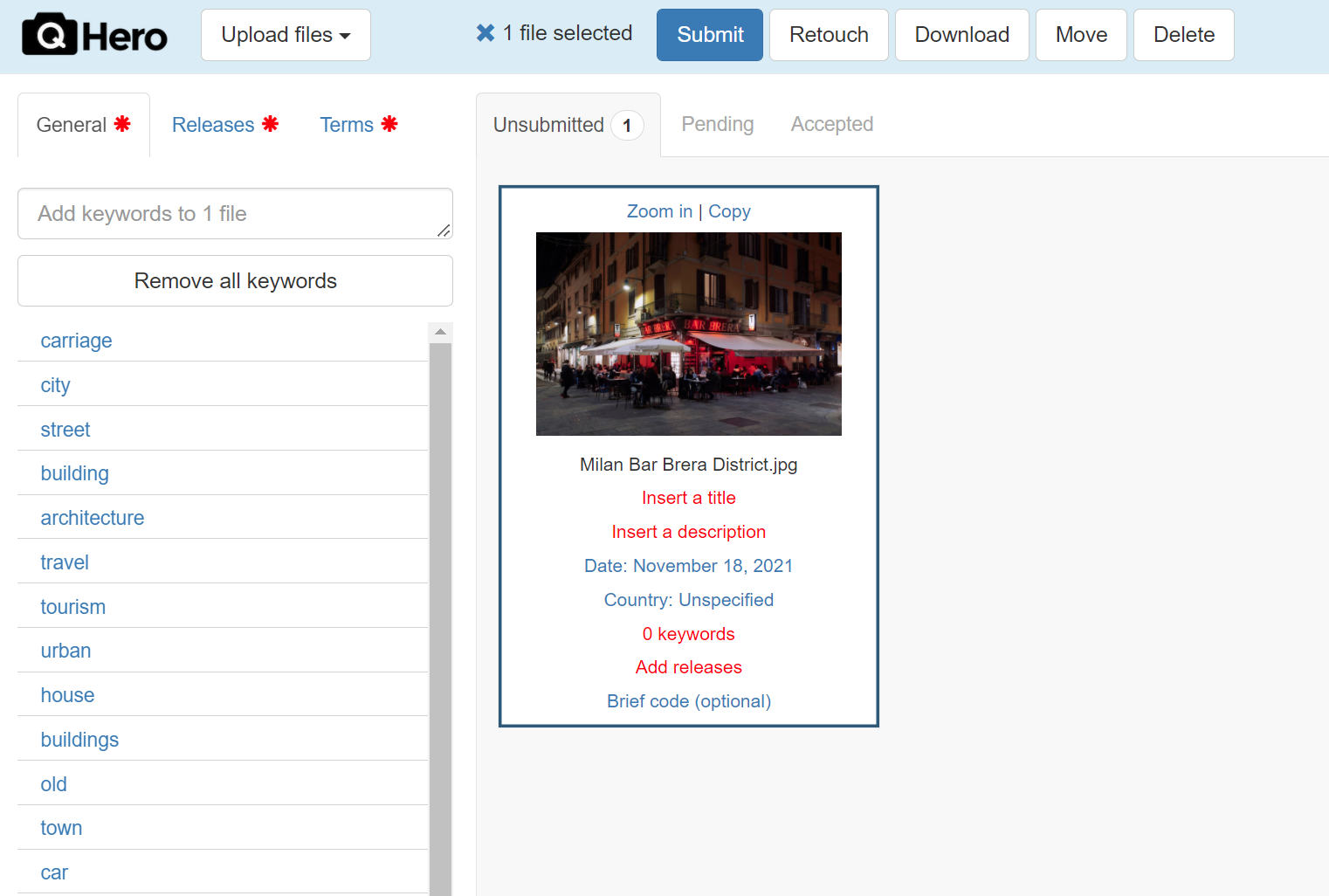Switch to the Accepted tab

coord(831,124)
